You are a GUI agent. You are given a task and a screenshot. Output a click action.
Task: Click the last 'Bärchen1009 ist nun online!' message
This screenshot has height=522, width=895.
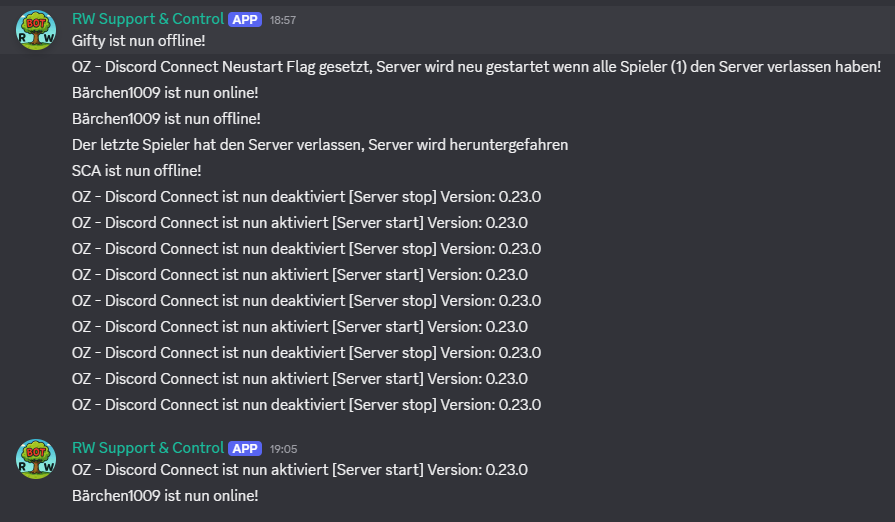165,496
